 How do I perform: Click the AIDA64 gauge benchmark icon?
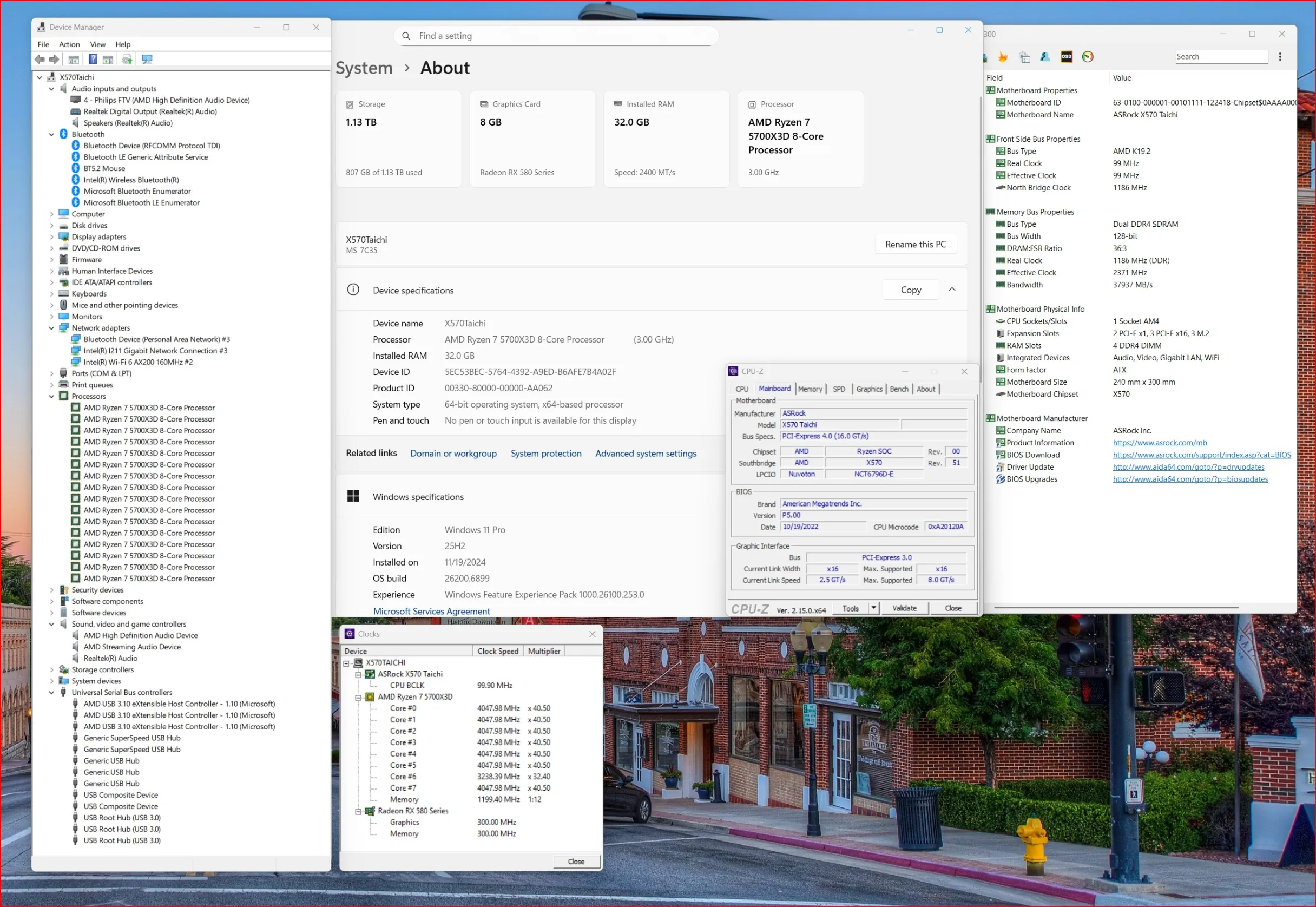[x=1088, y=56]
